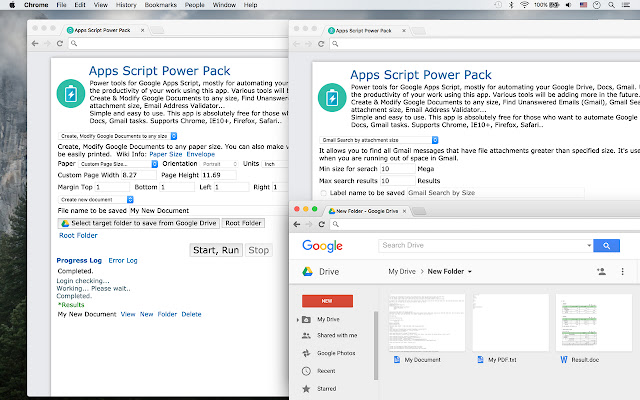Click the Page Height field
The width and height of the screenshot is (640, 400).
pos(218,175)
